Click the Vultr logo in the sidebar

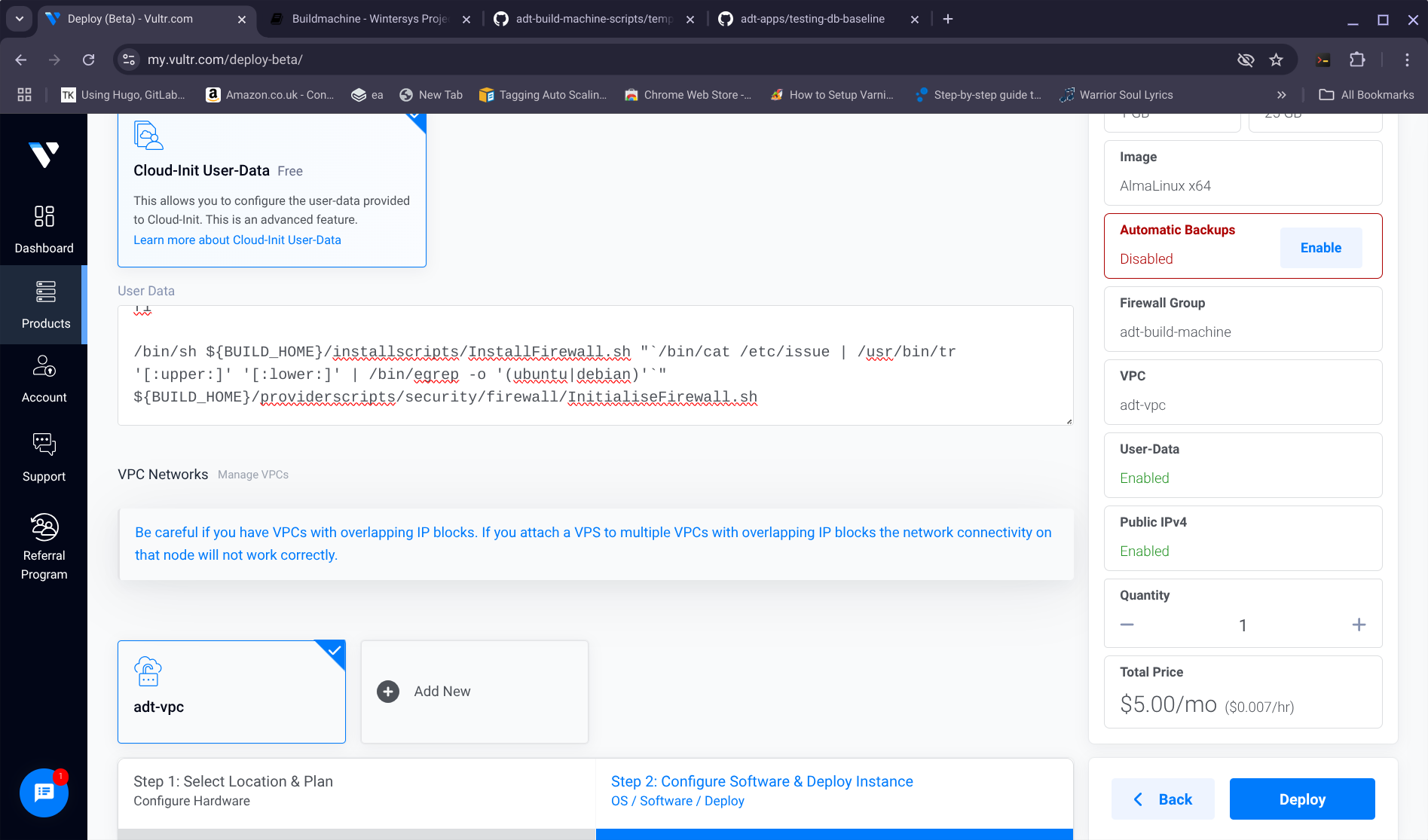44,154
